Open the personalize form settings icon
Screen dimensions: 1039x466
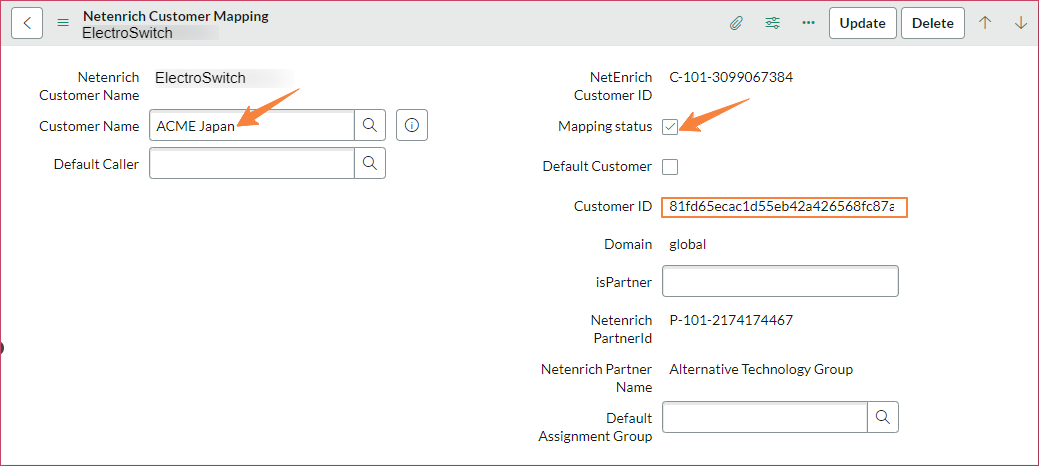click(x=772, y=23)
